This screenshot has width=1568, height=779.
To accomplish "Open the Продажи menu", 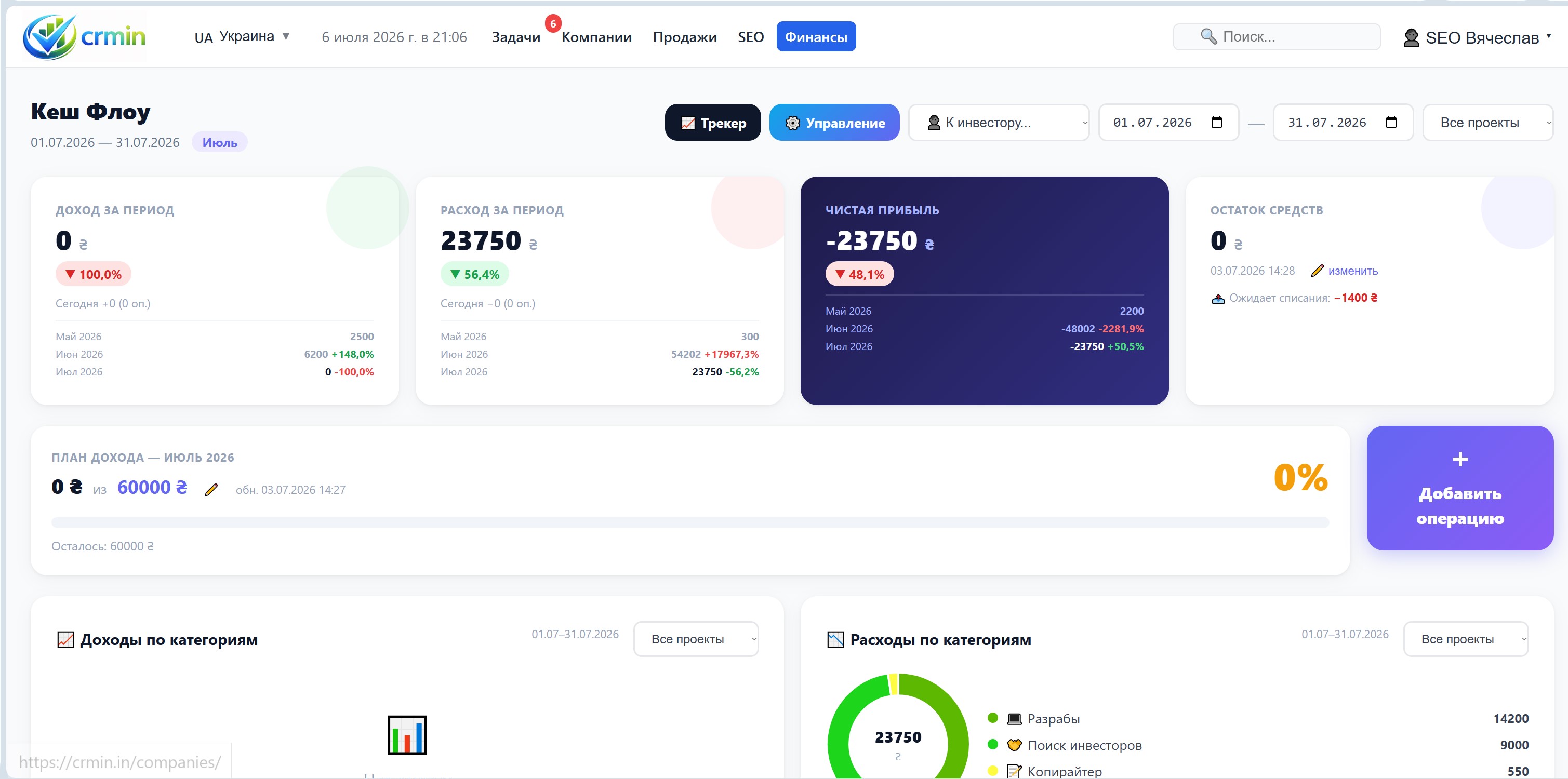I will [684, 37].
